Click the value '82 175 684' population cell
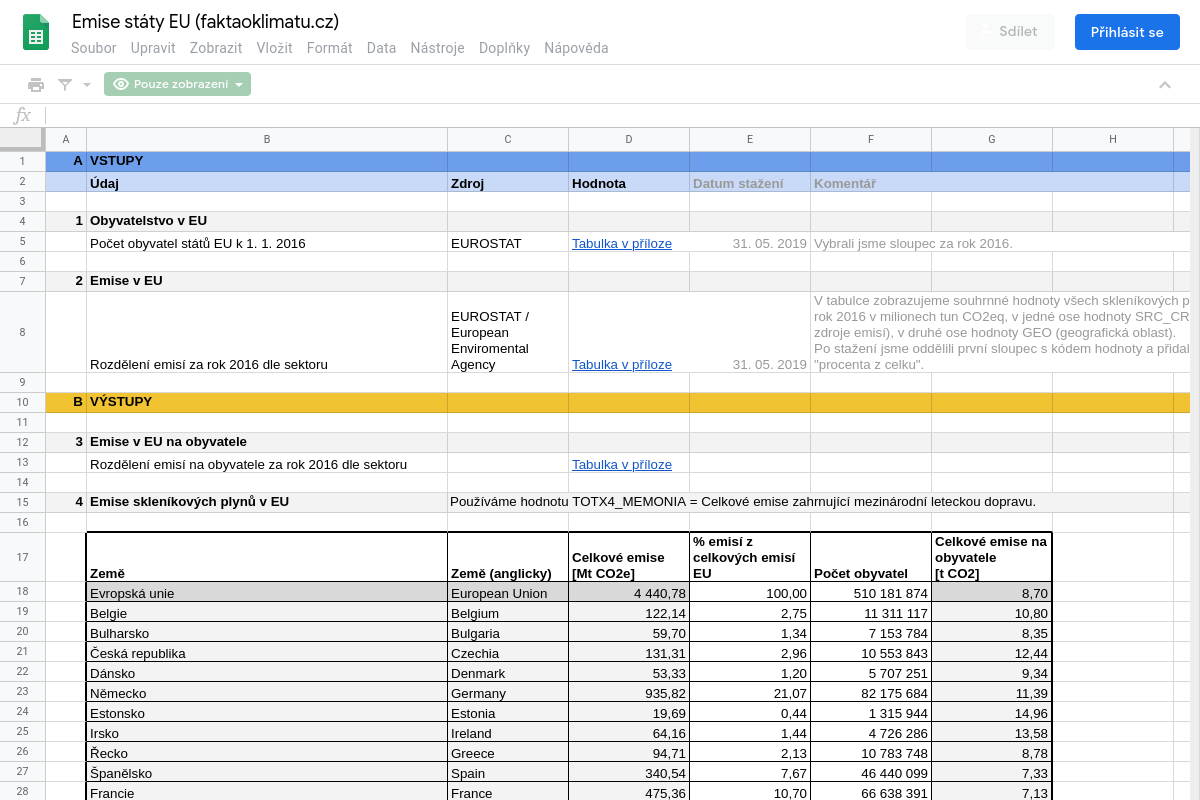Screen dimensions: 1200x800 [x=871, y=693]
